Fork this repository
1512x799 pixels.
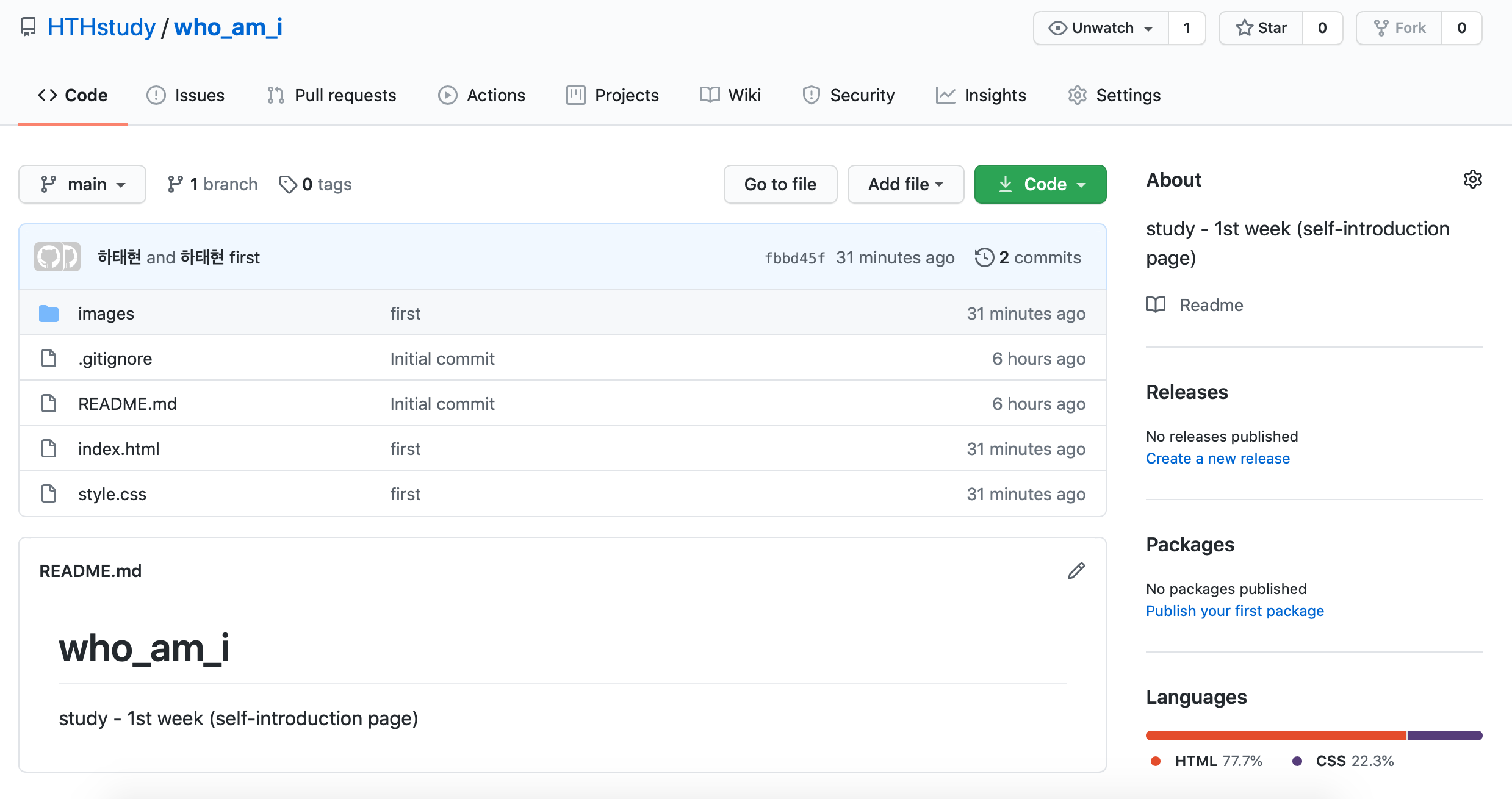pos(1399,28)
